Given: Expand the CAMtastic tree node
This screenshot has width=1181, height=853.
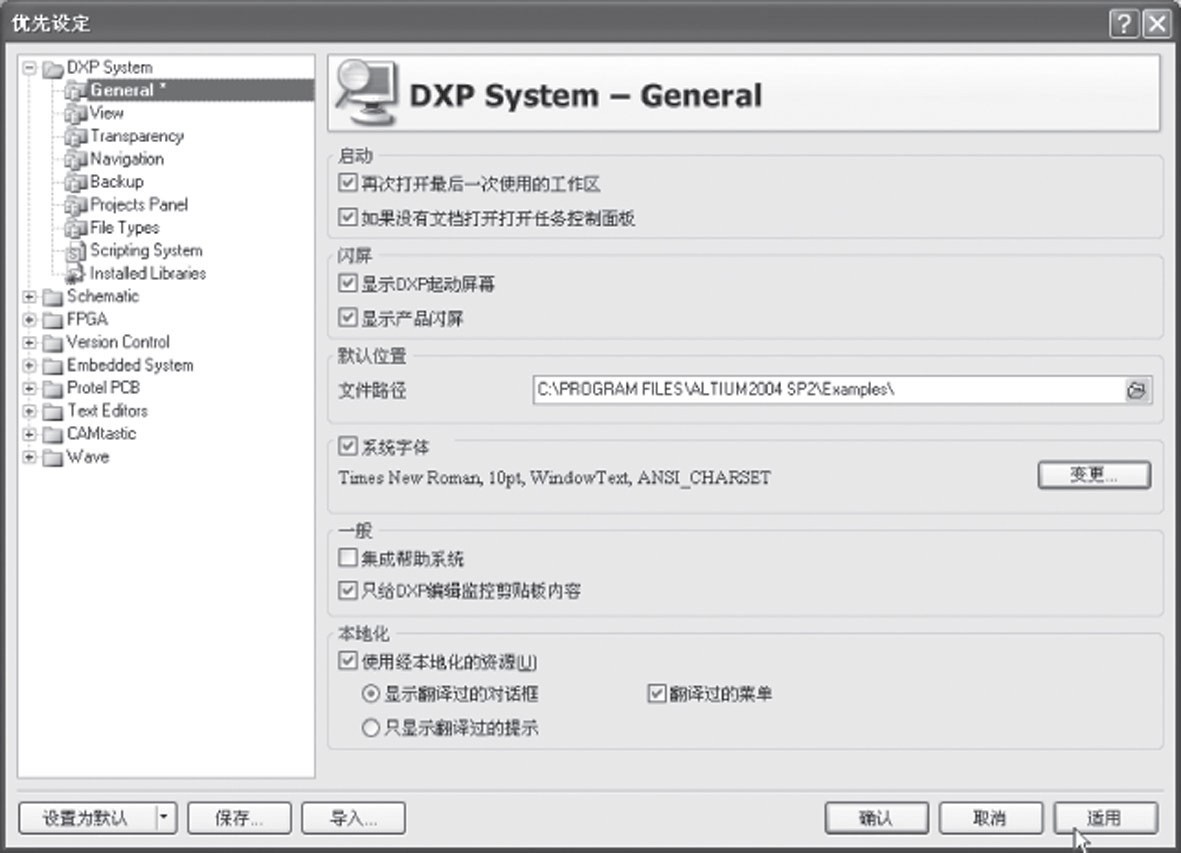Looking at the screenshot, I should click(29, 434).
